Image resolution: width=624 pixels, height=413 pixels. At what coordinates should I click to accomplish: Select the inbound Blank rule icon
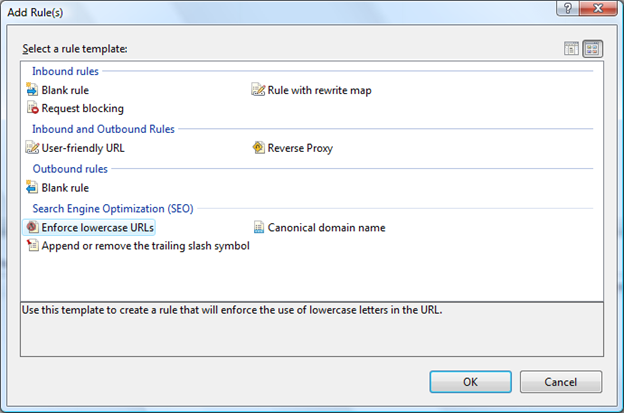(31, 90)
